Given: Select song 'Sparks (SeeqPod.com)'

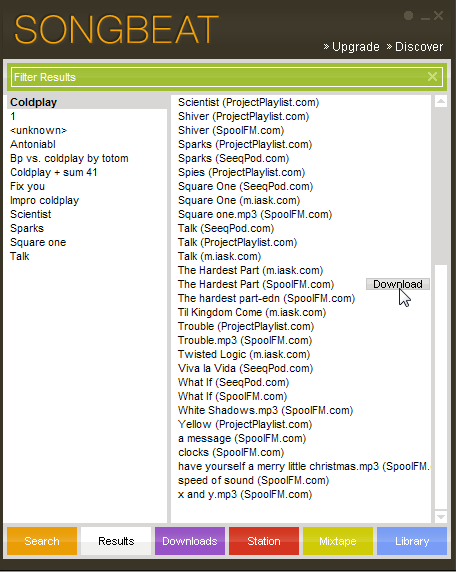Looking at the screenshot, I should click(x=233, y=158).
